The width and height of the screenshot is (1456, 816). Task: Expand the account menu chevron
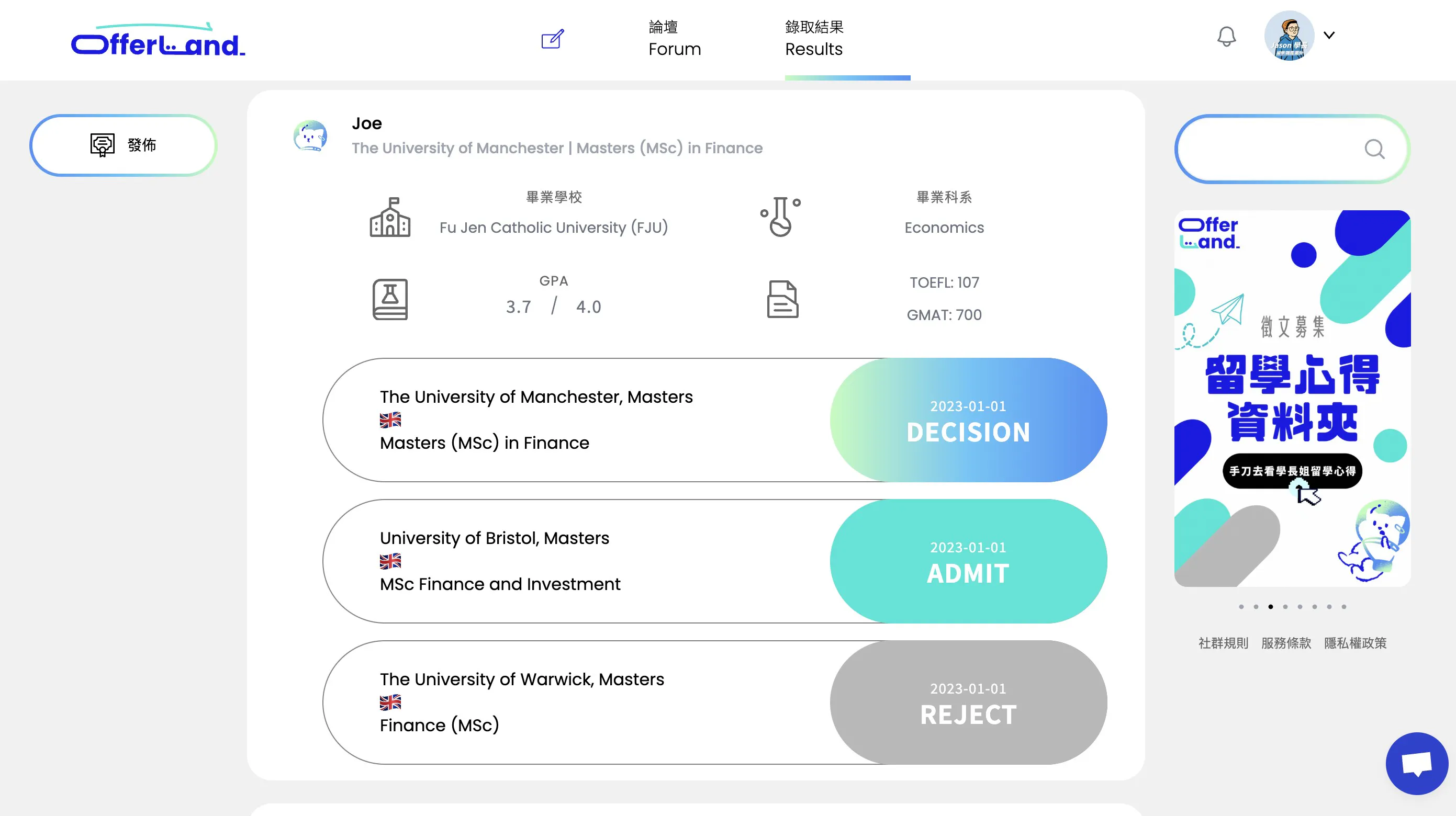[x=1329, y=35]
